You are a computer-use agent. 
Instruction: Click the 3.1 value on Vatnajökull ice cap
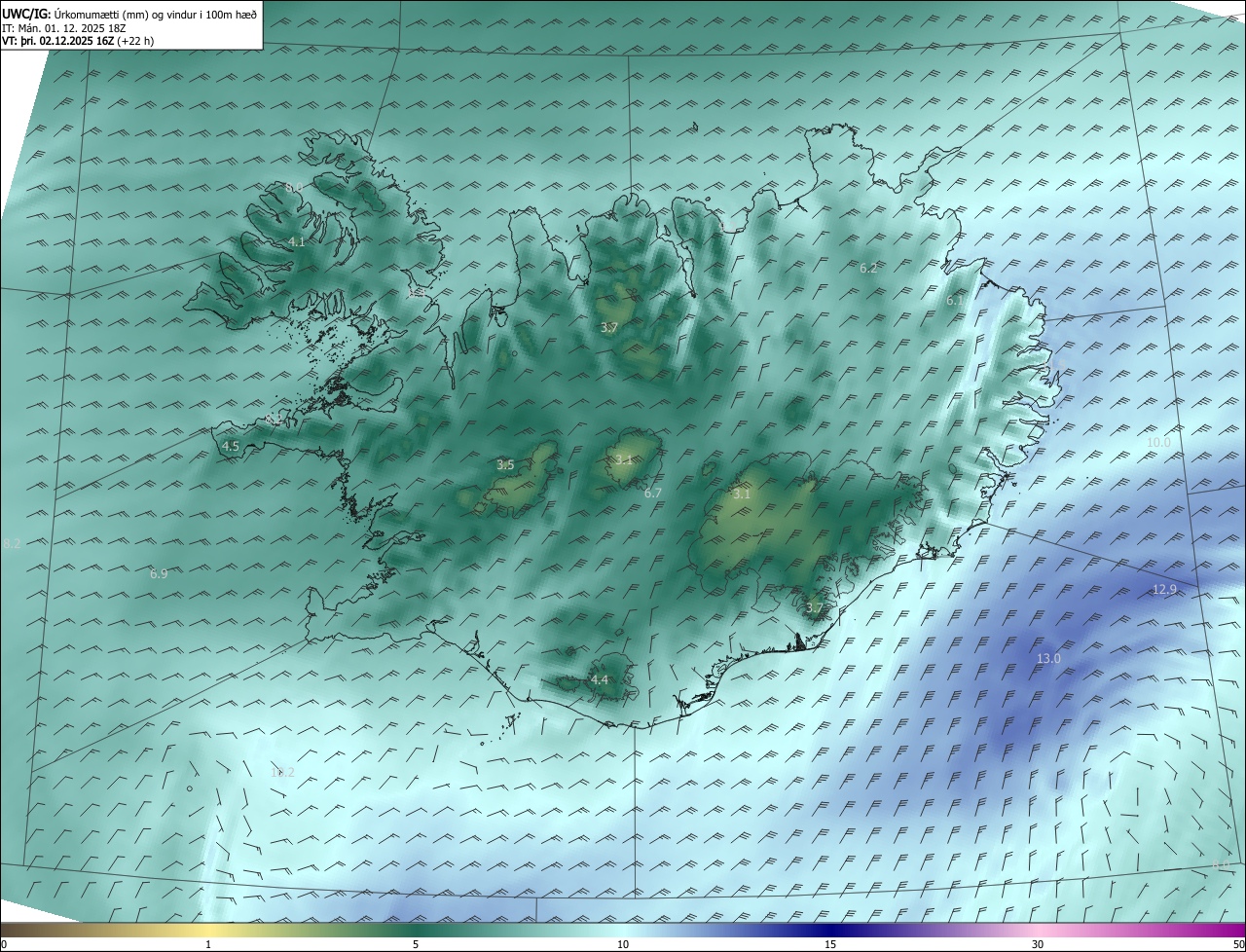coord(742,494)
